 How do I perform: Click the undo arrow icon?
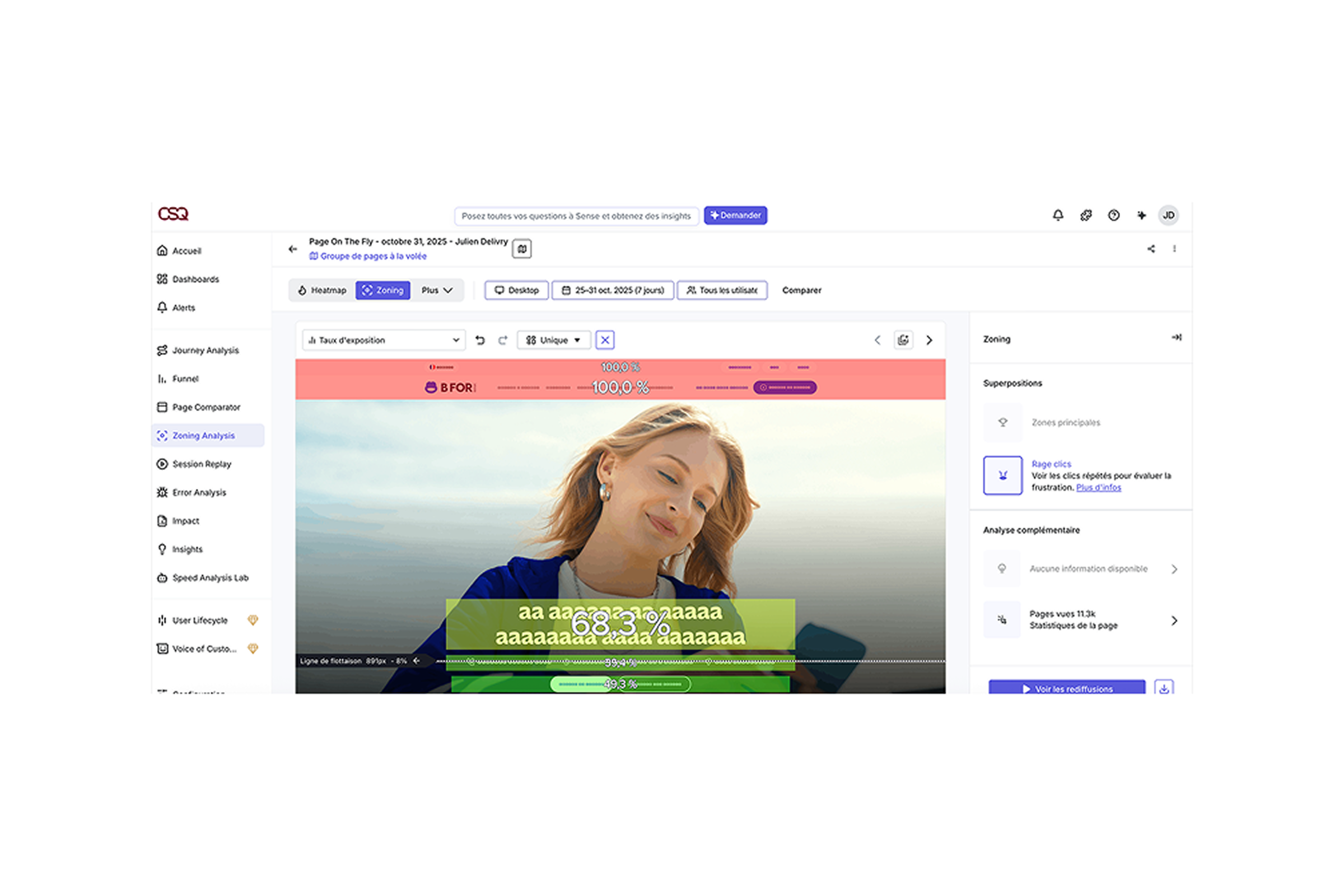click(x=480, y=340)
